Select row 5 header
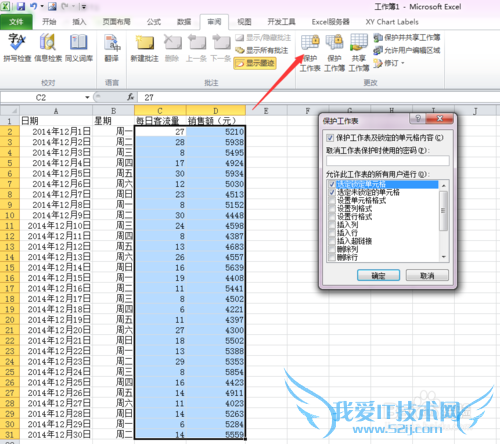 (x=10, y=163)
